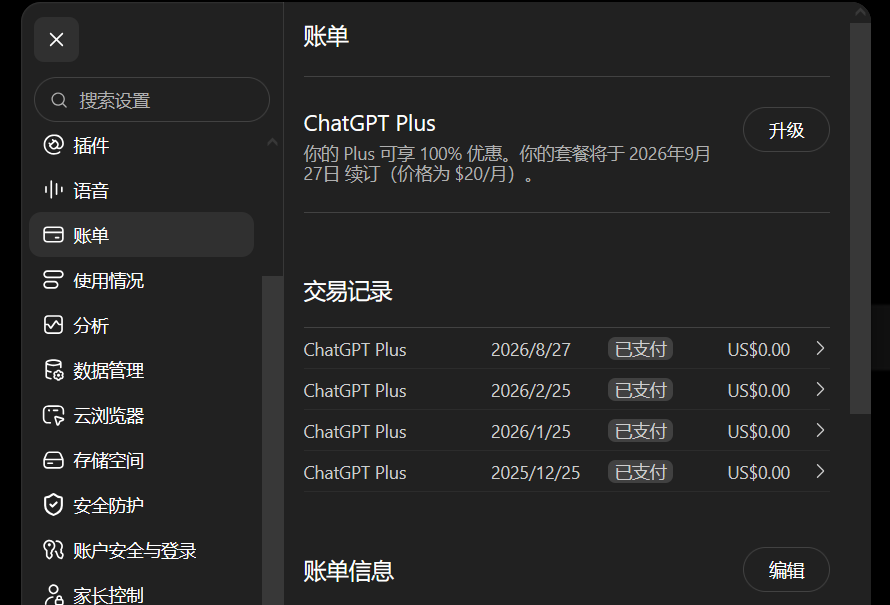The width and height of the screenshot is (890, 605).
Task: Click US$0.00 in the 2025/12/25 row
Action: 759,472
